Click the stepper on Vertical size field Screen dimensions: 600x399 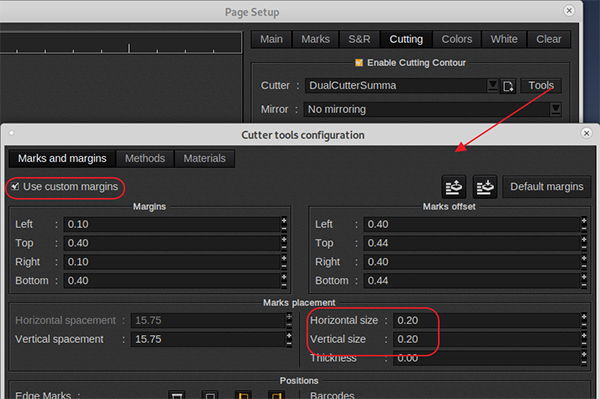tap(584, 339)
